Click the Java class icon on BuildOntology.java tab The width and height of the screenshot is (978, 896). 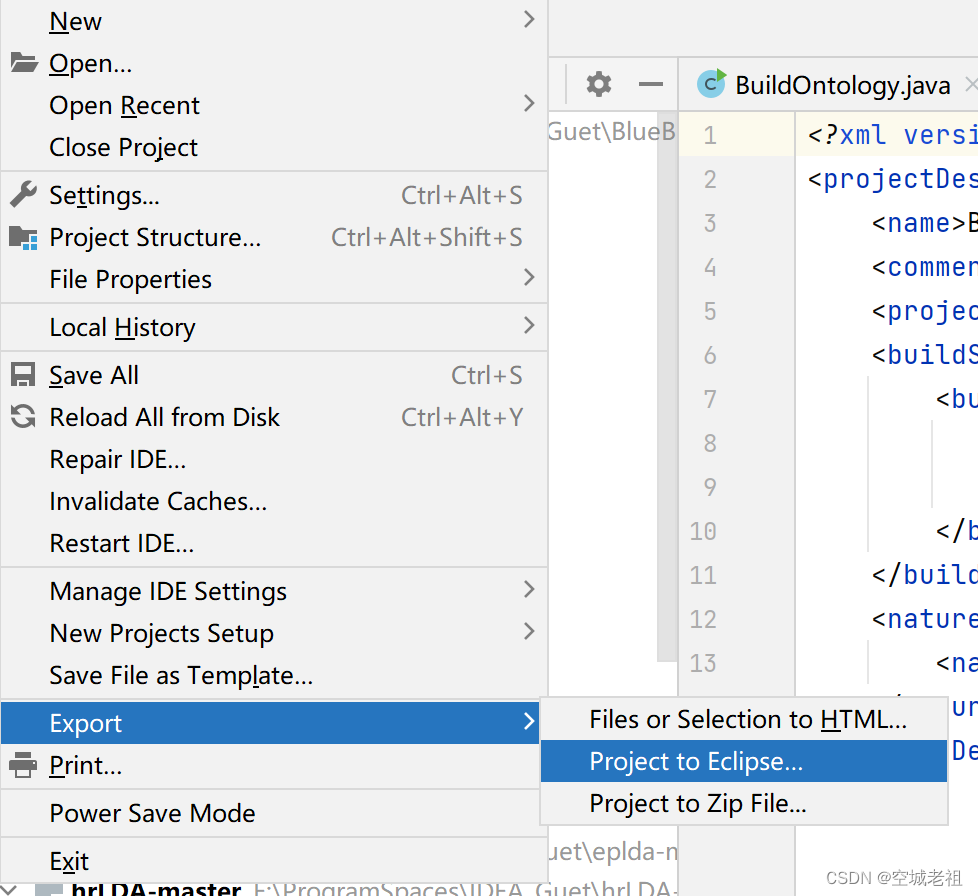coord(711,85)
